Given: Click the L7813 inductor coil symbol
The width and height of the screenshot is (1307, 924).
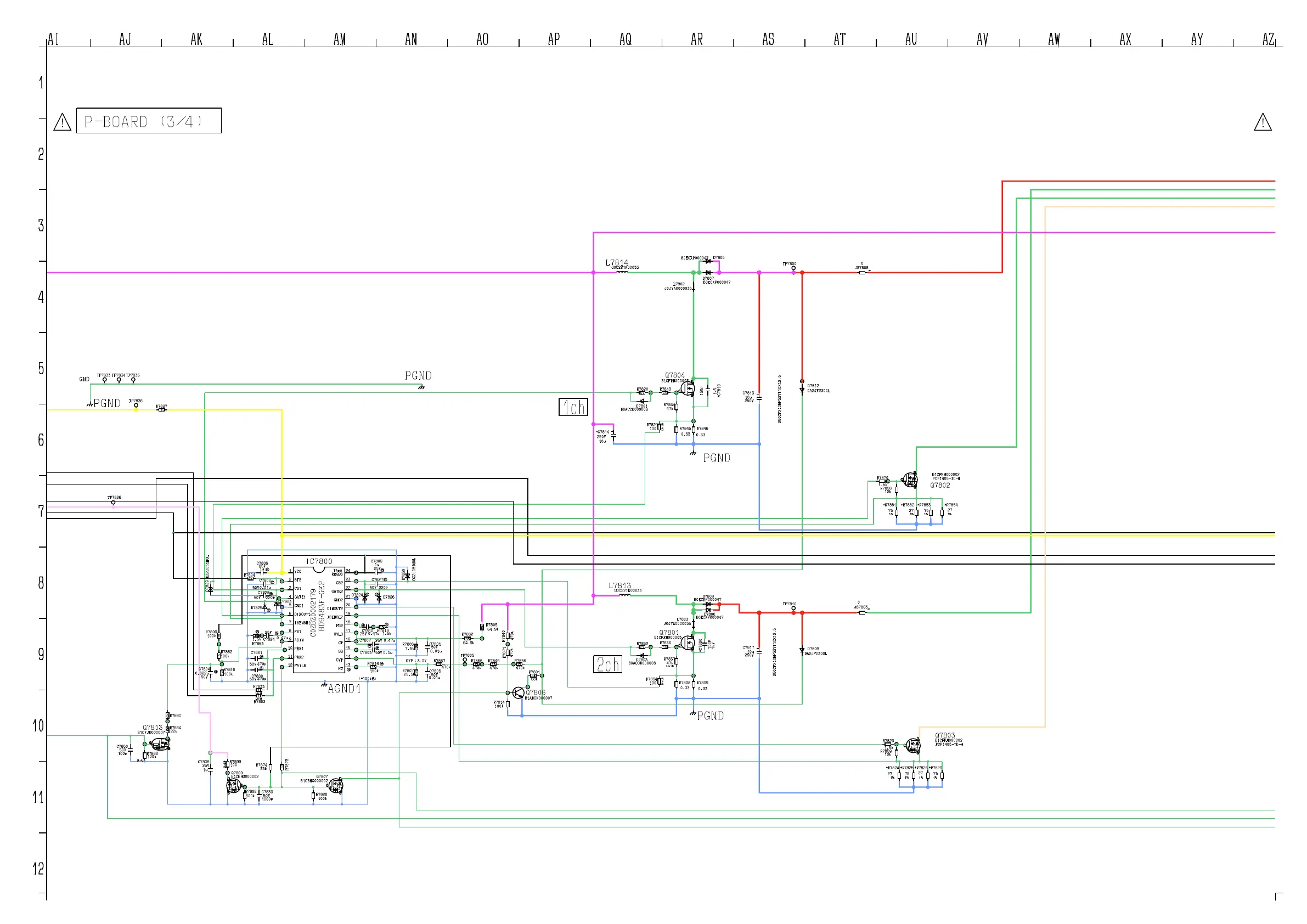Looking at the screenshot, I should pos(624,595).
